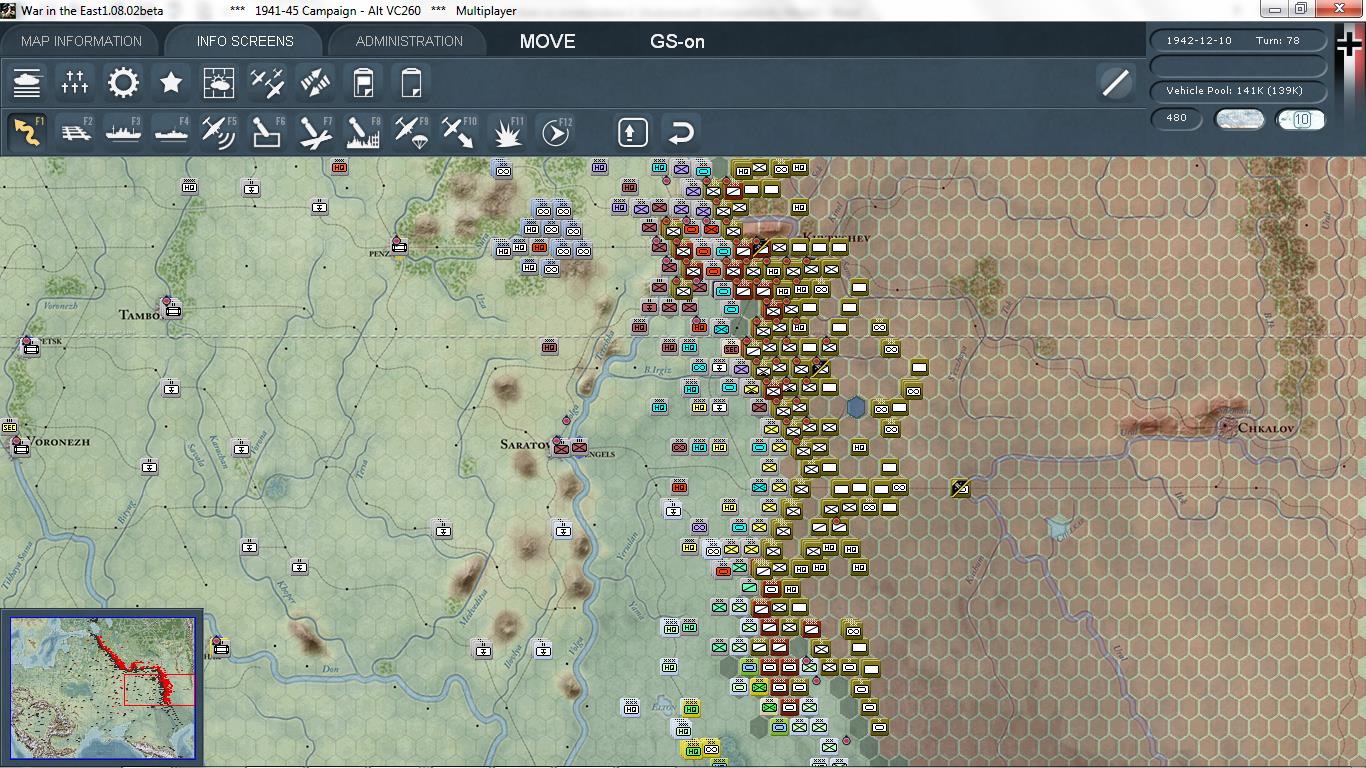Undo the last move action
Screen dimensions: 1366x768
pyautogui.click(x=681, y=130)
